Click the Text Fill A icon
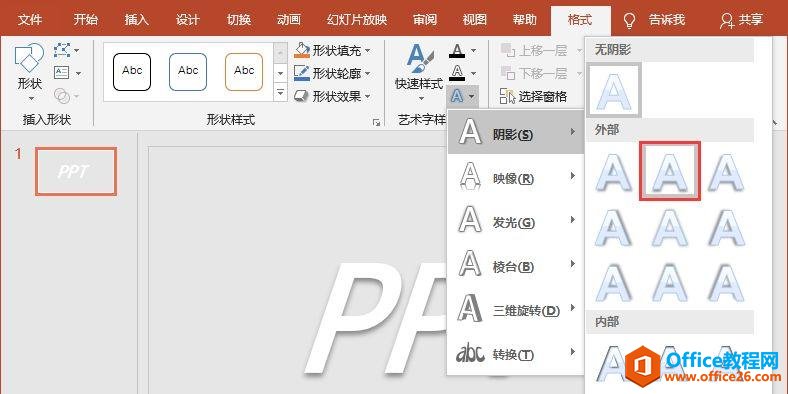The width and height of the screenshot is (788, 394). [457, 51]
